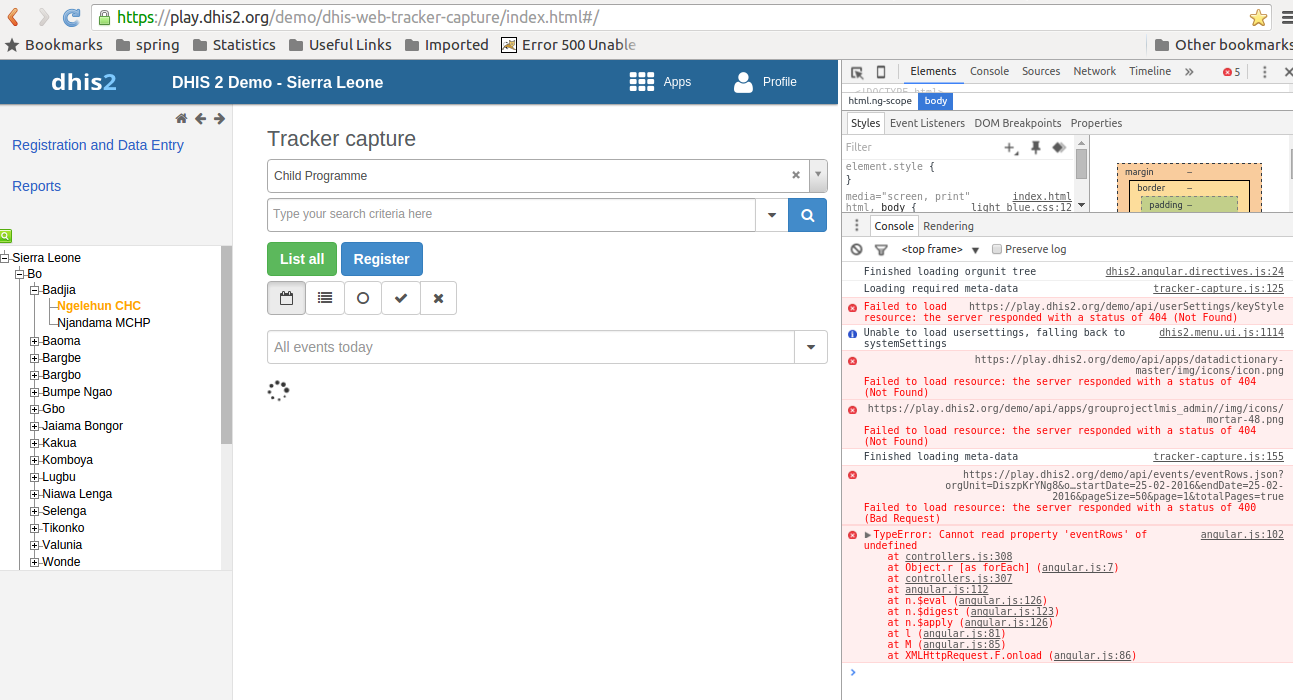
Task: Open the Event Listeners tab
Action: point(927,123)
